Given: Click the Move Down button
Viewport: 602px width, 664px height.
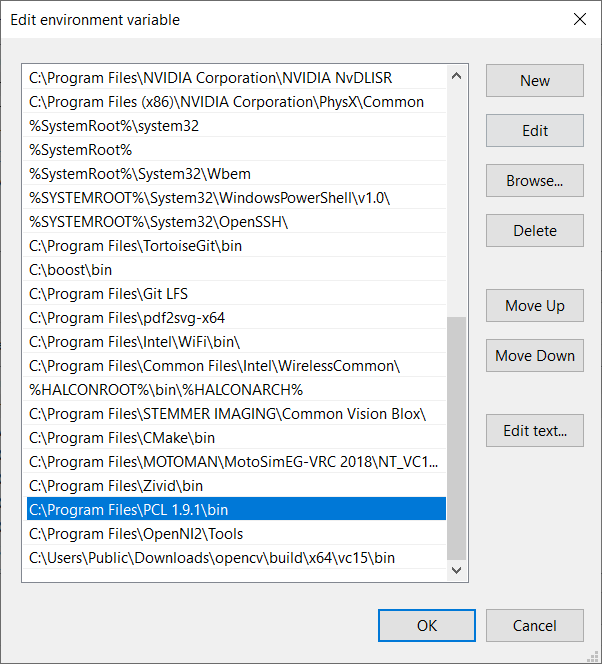Looking at the screenshot, I should coord(535,355).
